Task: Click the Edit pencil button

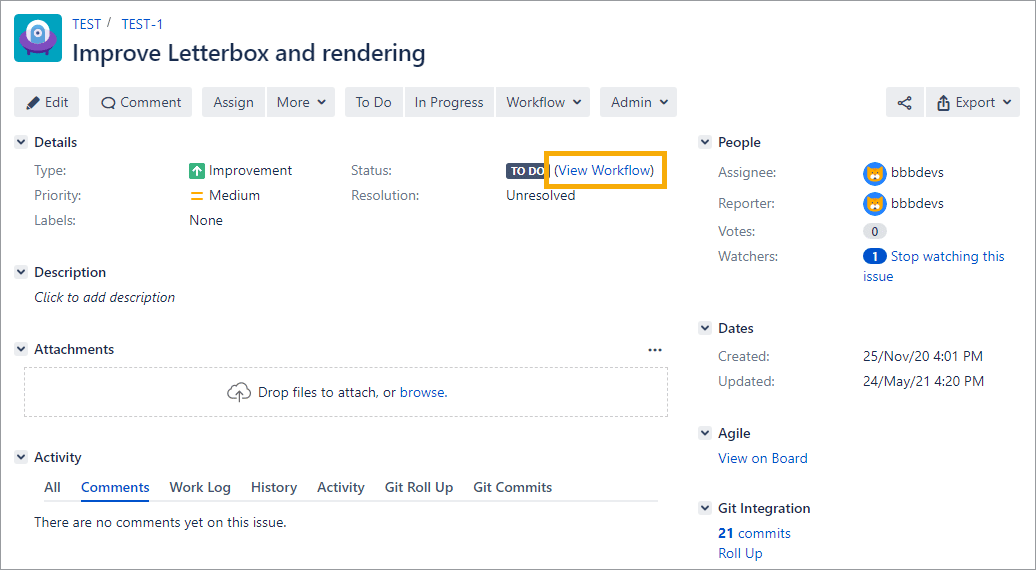Action: point(47,102)
